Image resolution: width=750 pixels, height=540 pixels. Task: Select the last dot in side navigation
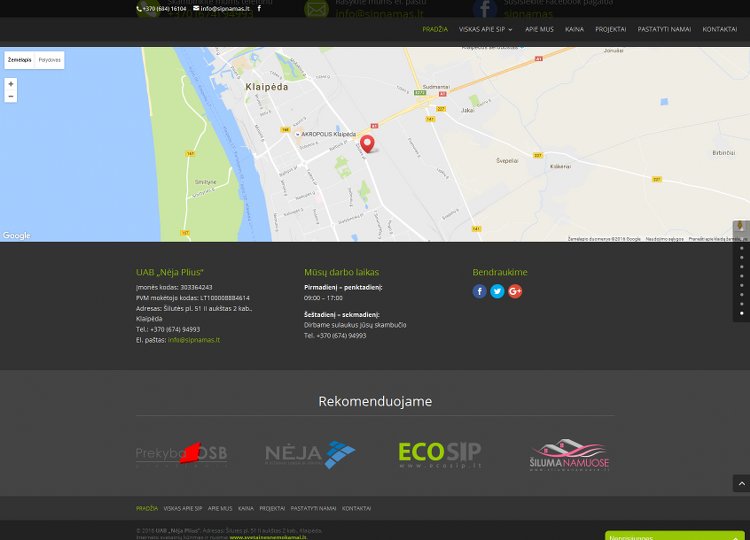click(742, 313)
